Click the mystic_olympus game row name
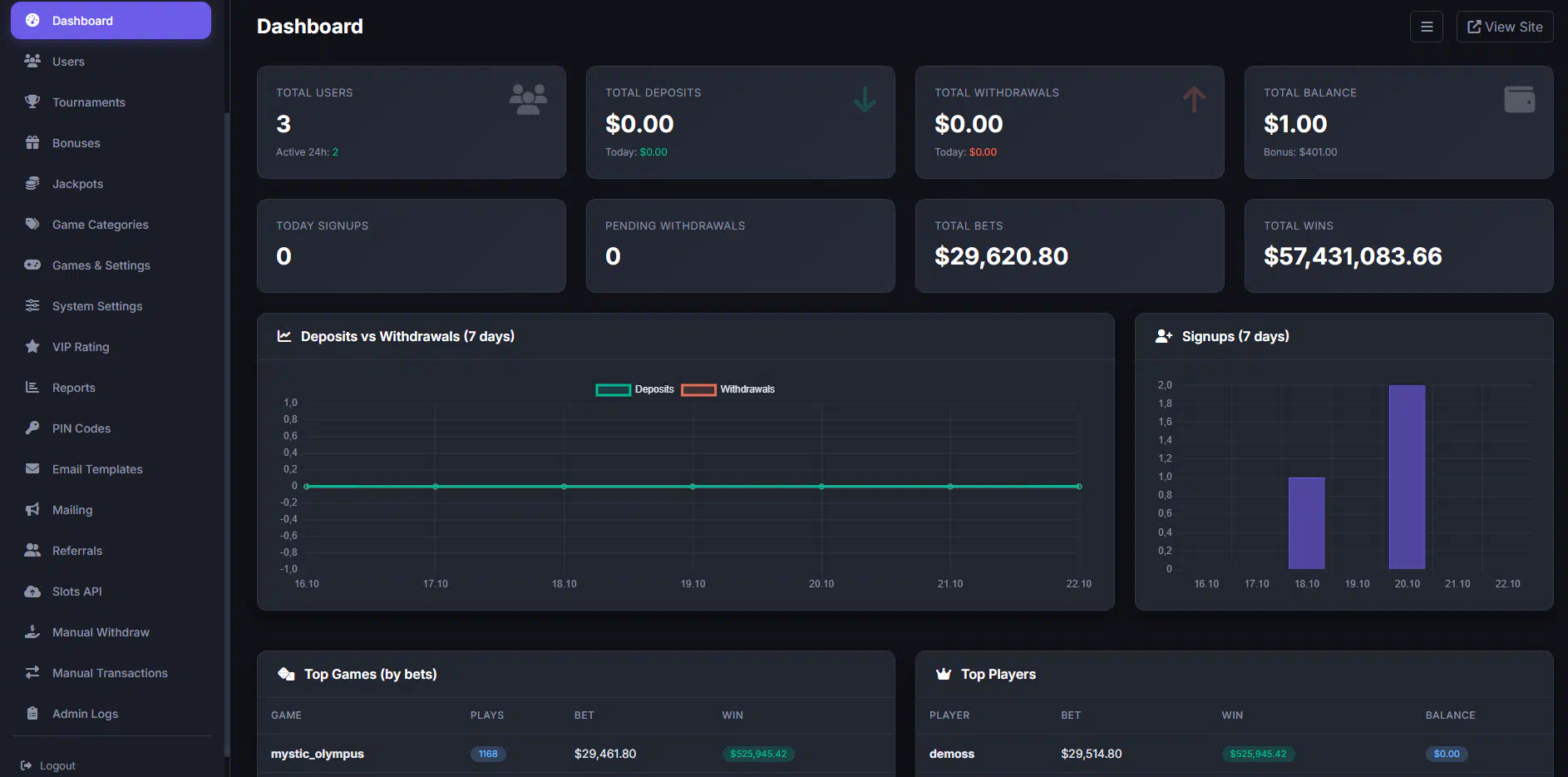This screenshot has width=1568, height=777. (x=317, y=754)
